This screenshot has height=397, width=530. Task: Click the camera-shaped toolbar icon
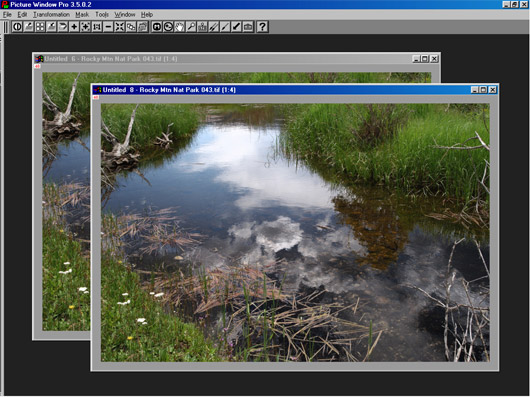coord(248,27)
